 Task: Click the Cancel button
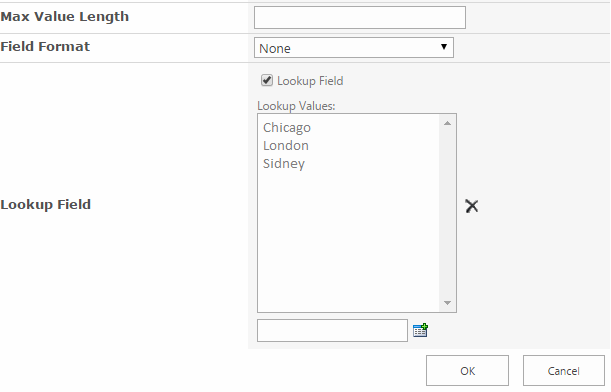point(563,371)
